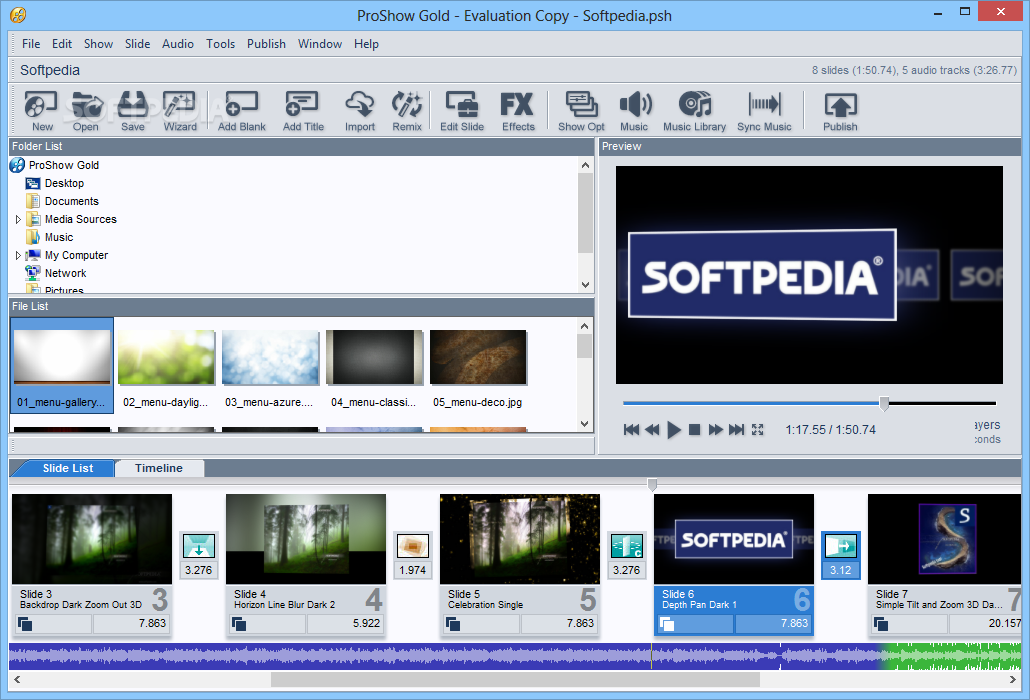Image resolution: width=1030 pixels, height=700 pixels.
Task: Open the Edit menu
Action: coord(62,44)
